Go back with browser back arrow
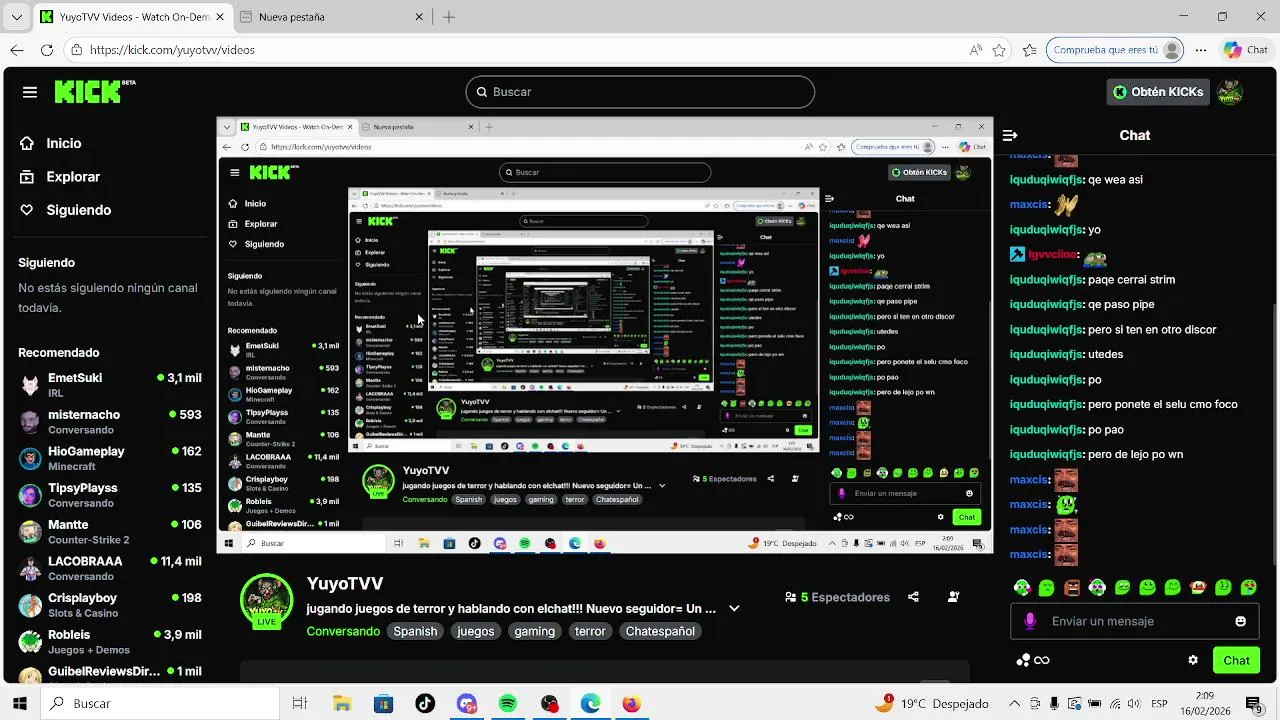 pos(17,50)
